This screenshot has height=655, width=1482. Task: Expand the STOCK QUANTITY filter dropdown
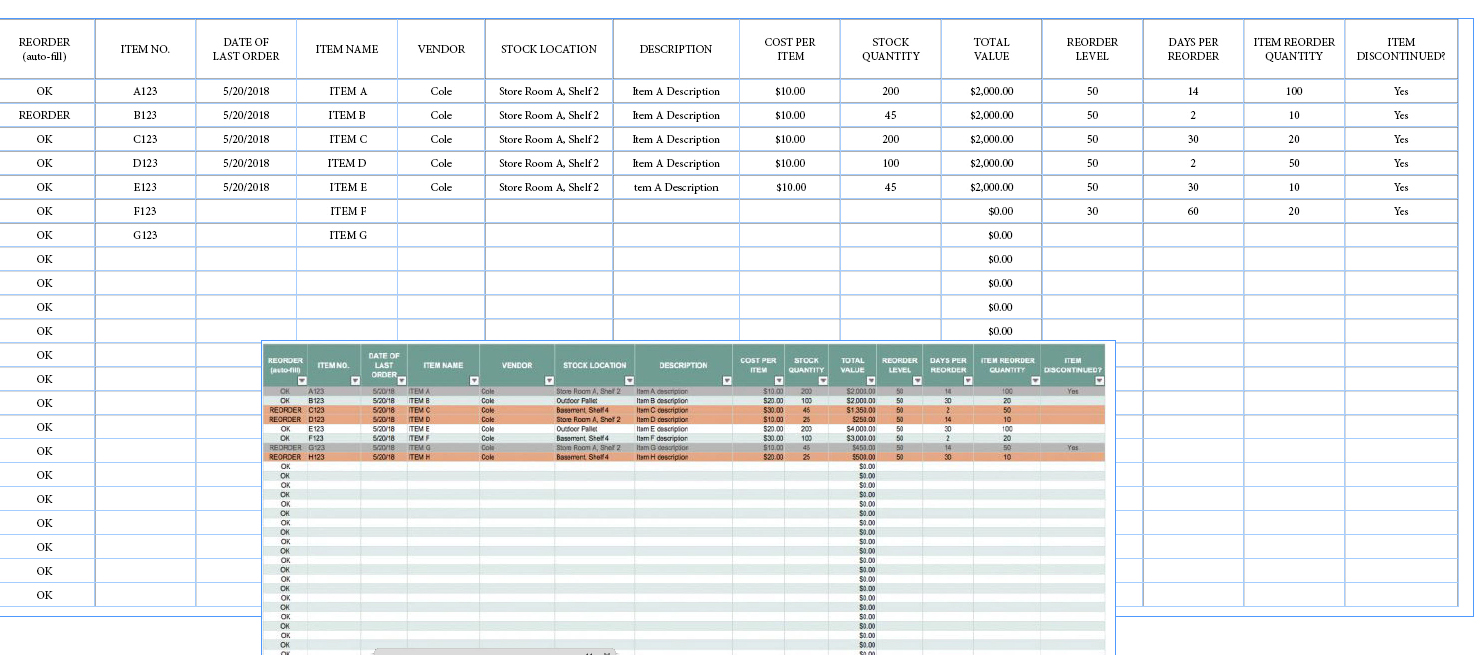click(822, 379)
